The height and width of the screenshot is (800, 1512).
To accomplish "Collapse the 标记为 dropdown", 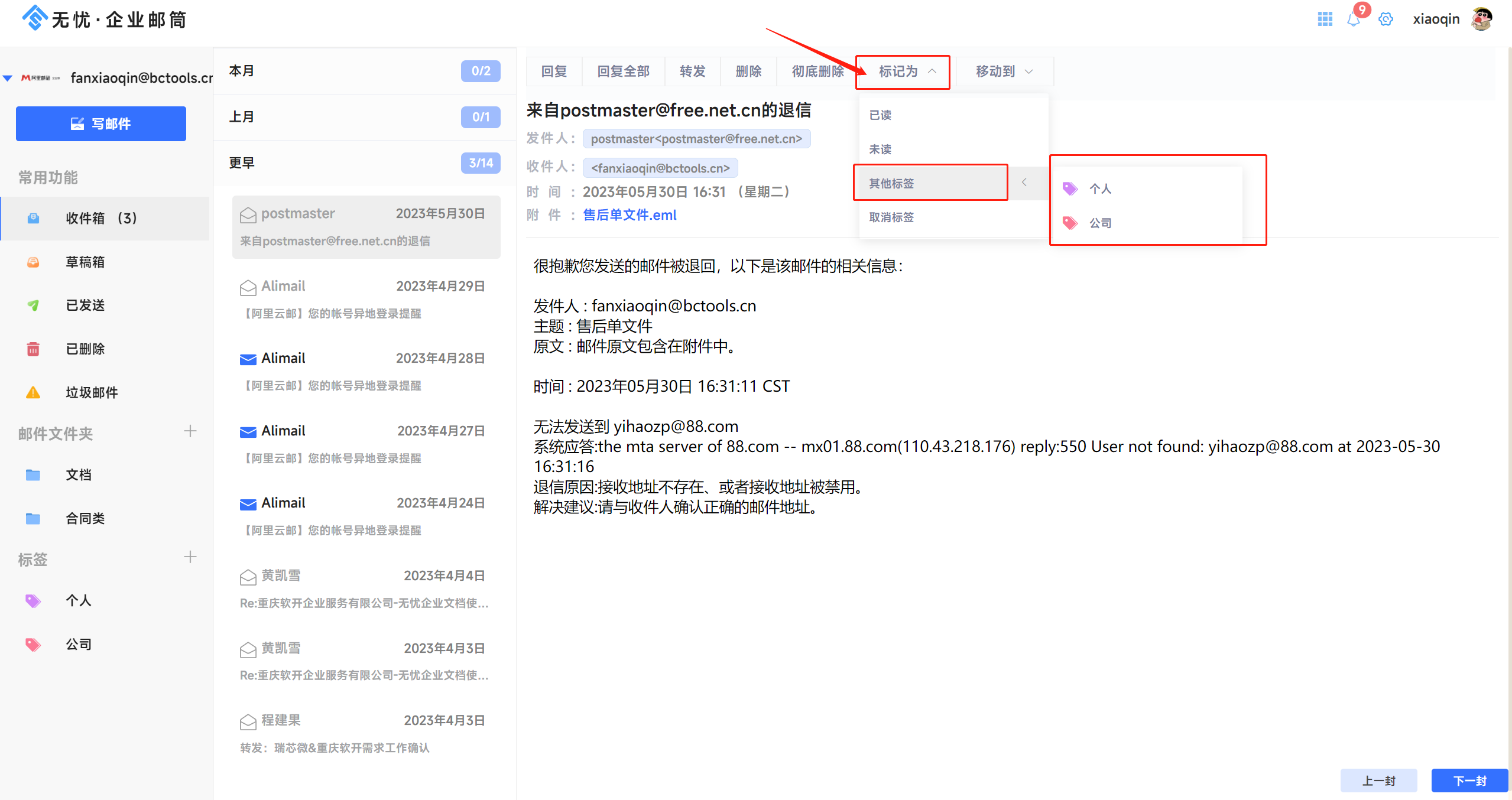I will click(x=903, y=71).
